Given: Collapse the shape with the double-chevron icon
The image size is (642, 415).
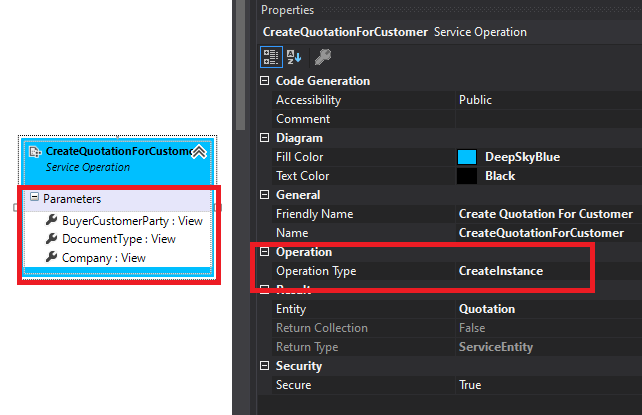Looking at the screenshot, I should 199,152.
